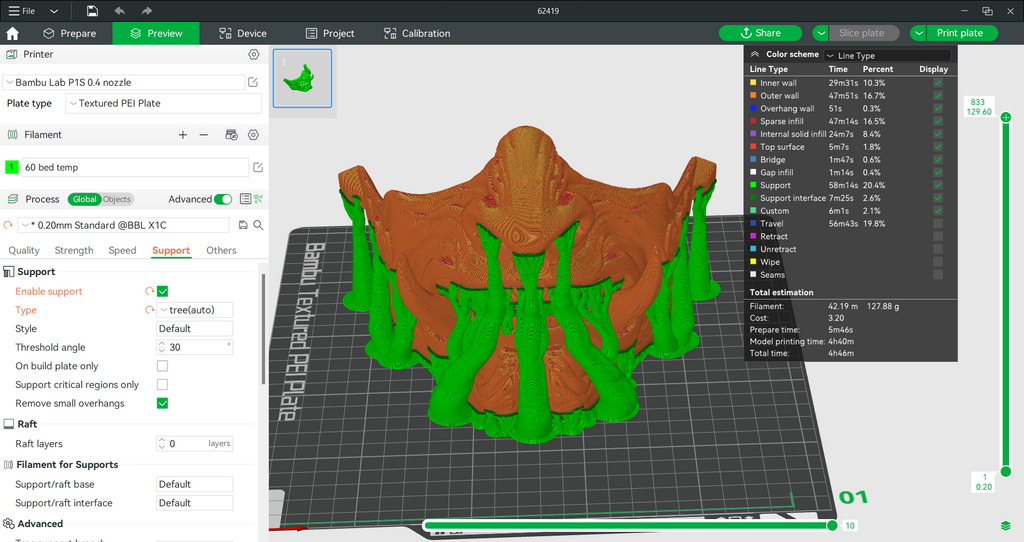This screenshot has height=542, width=1024.
Task: Edit the Bambu Lab P1S printer preset
Action: (x=253, y=82)
